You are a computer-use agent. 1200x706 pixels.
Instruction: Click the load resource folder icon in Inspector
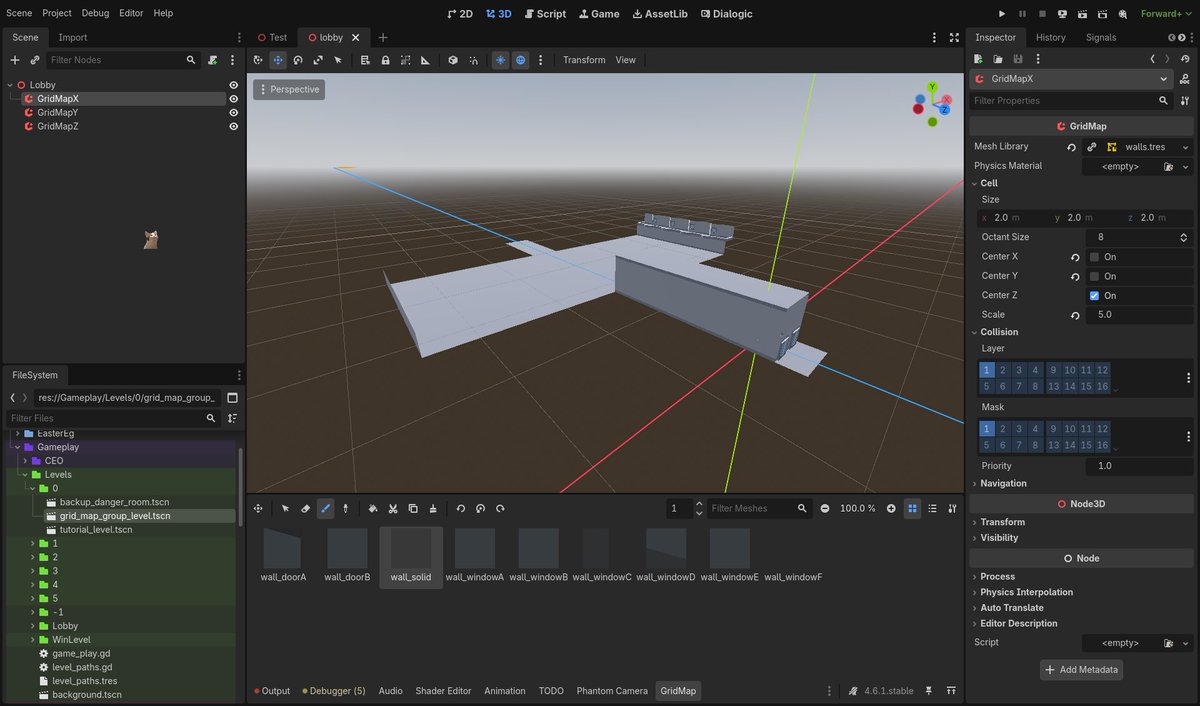pyautogui.click(x=998, y=60)
